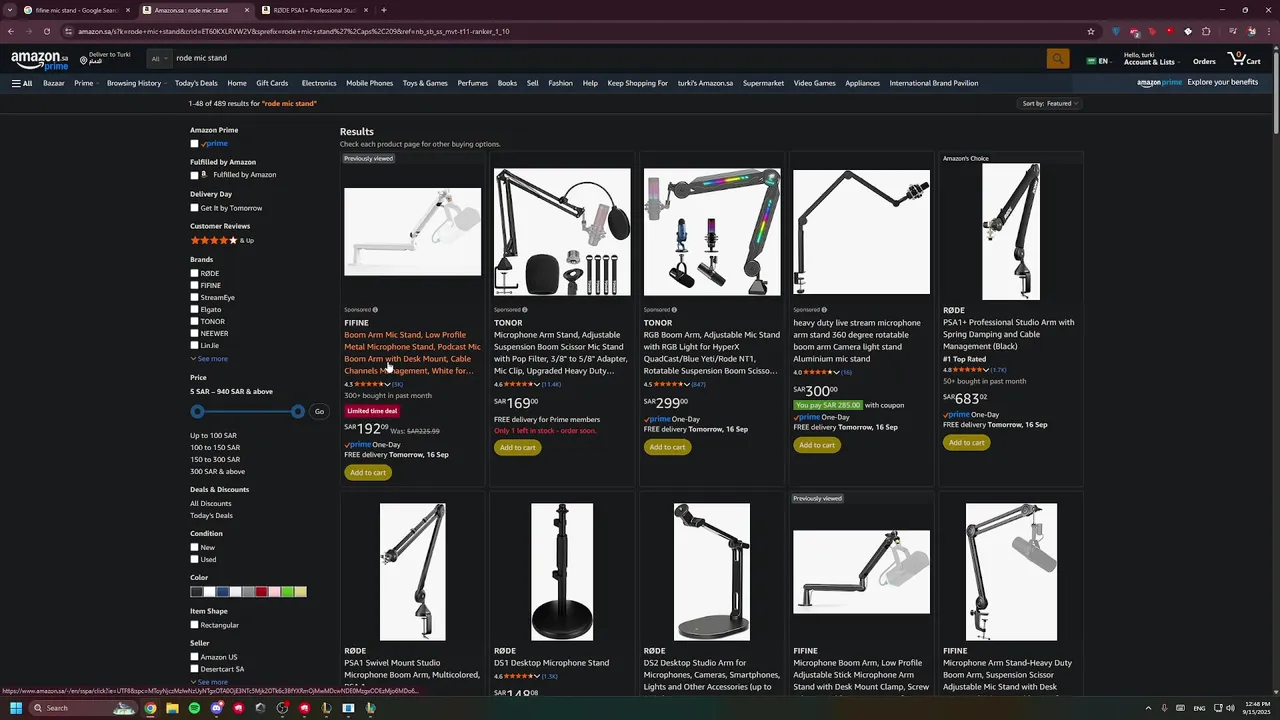Expand See more under Seller
Viewport: 1280px width, 720px height.
(x=209, y=682)
